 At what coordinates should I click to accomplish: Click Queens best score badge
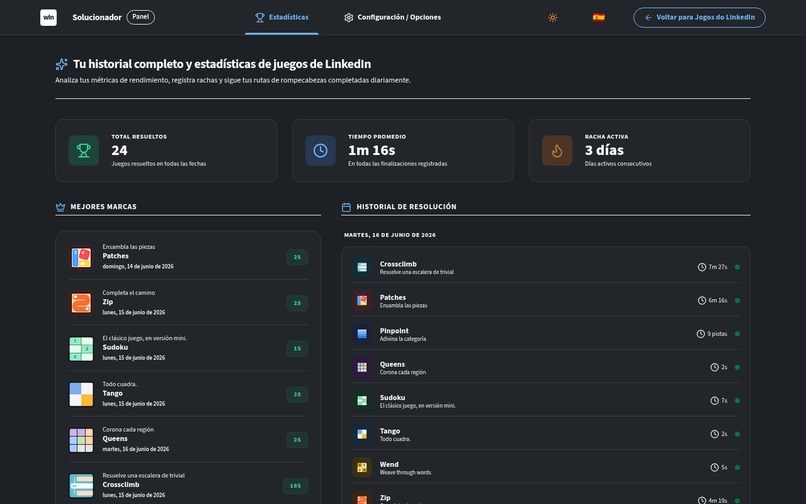pyautogui.click(x=297, y=440)
